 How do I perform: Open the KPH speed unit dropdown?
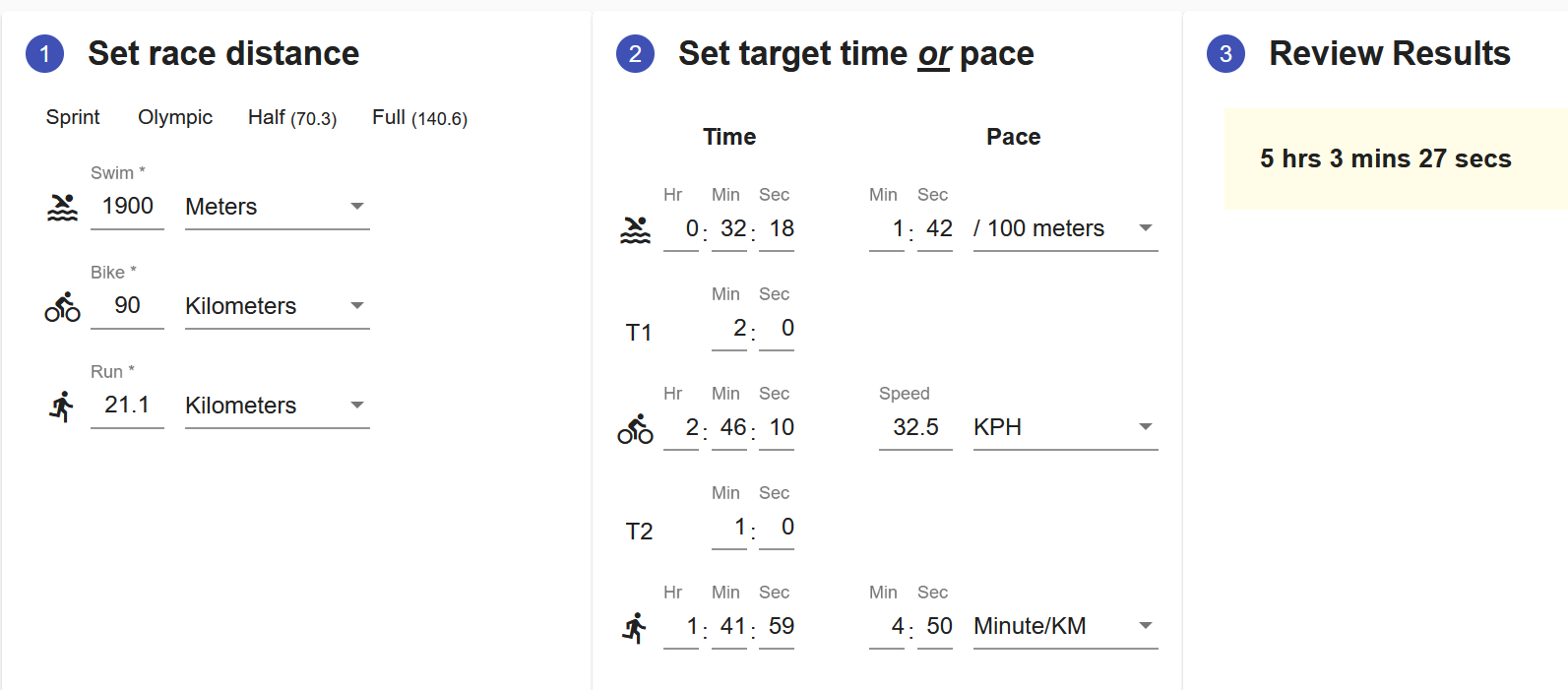(x=1065, y=427)
